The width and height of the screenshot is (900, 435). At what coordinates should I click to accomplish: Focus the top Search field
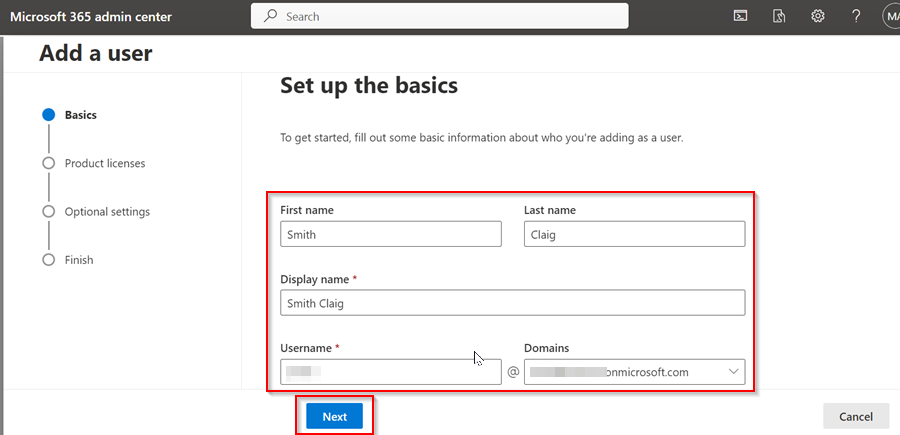440,17
